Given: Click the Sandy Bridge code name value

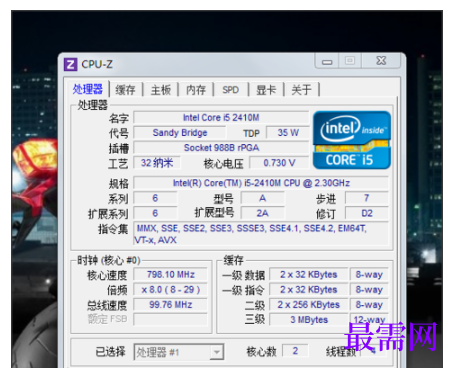Looking at the screenshot, I should [x=180, y=133].
